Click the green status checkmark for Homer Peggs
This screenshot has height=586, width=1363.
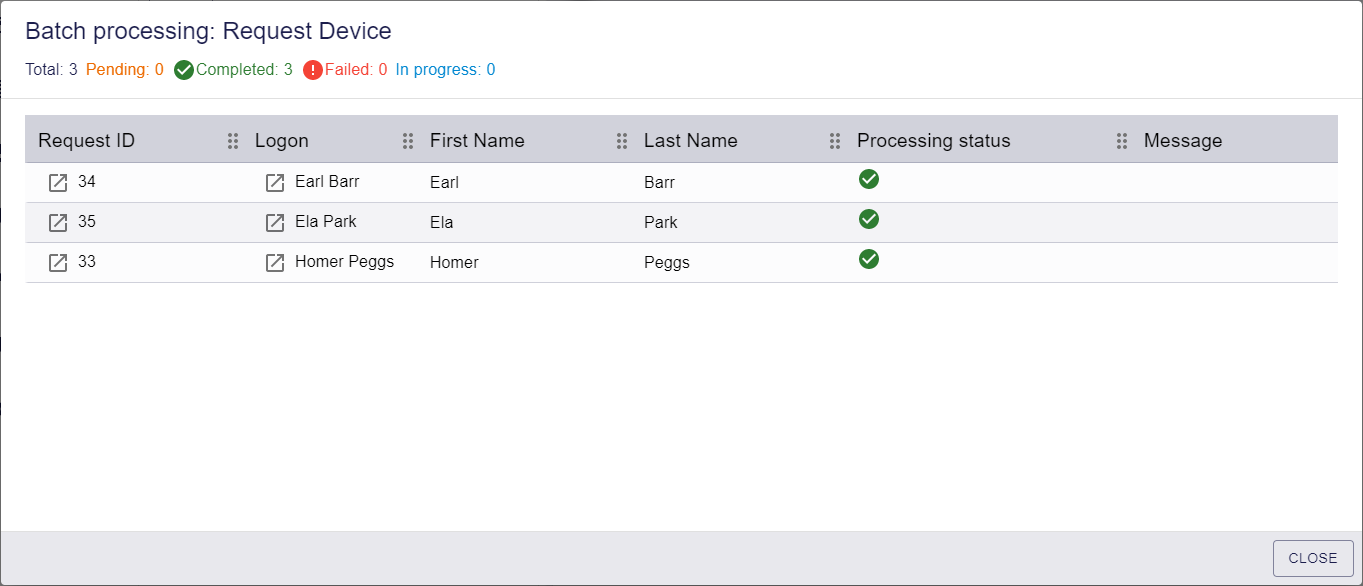[x=869, y=259]
